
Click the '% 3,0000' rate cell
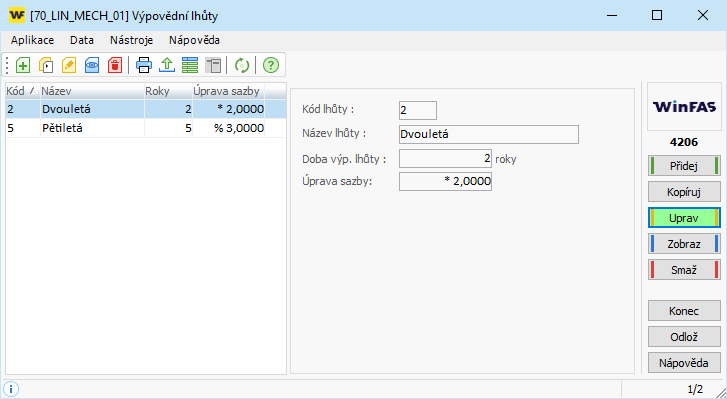point(229,128)
